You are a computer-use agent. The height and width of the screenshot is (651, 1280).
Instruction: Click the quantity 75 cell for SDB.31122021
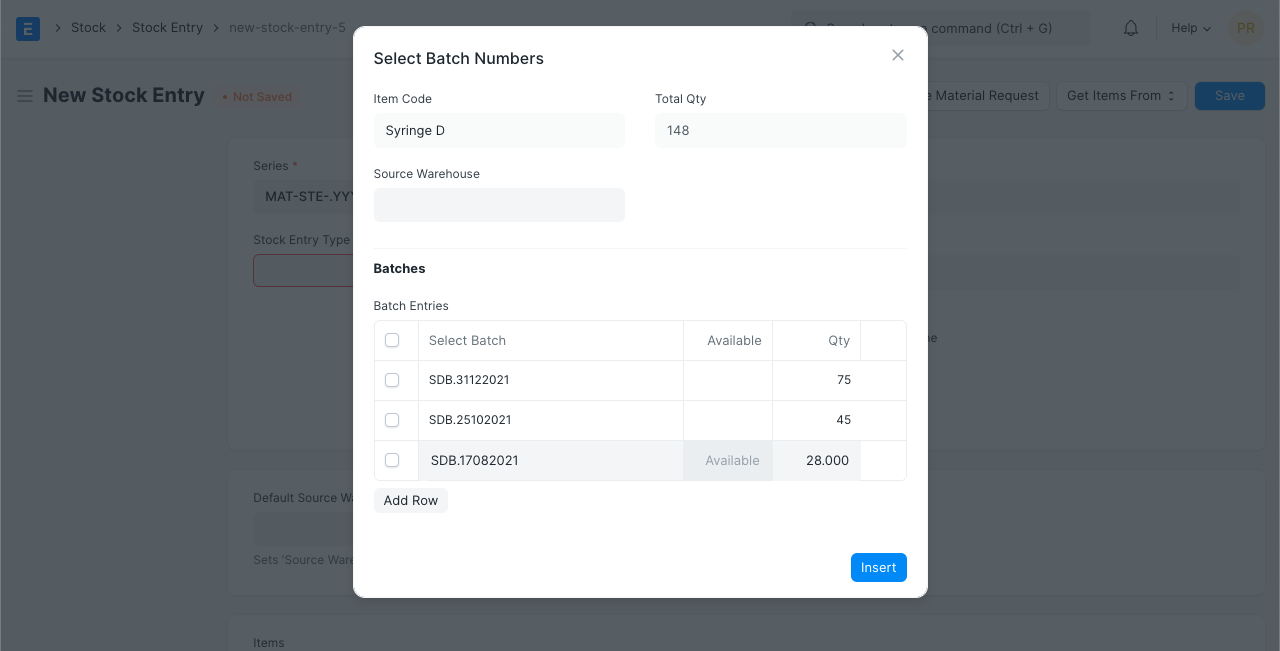coord(817,380)
